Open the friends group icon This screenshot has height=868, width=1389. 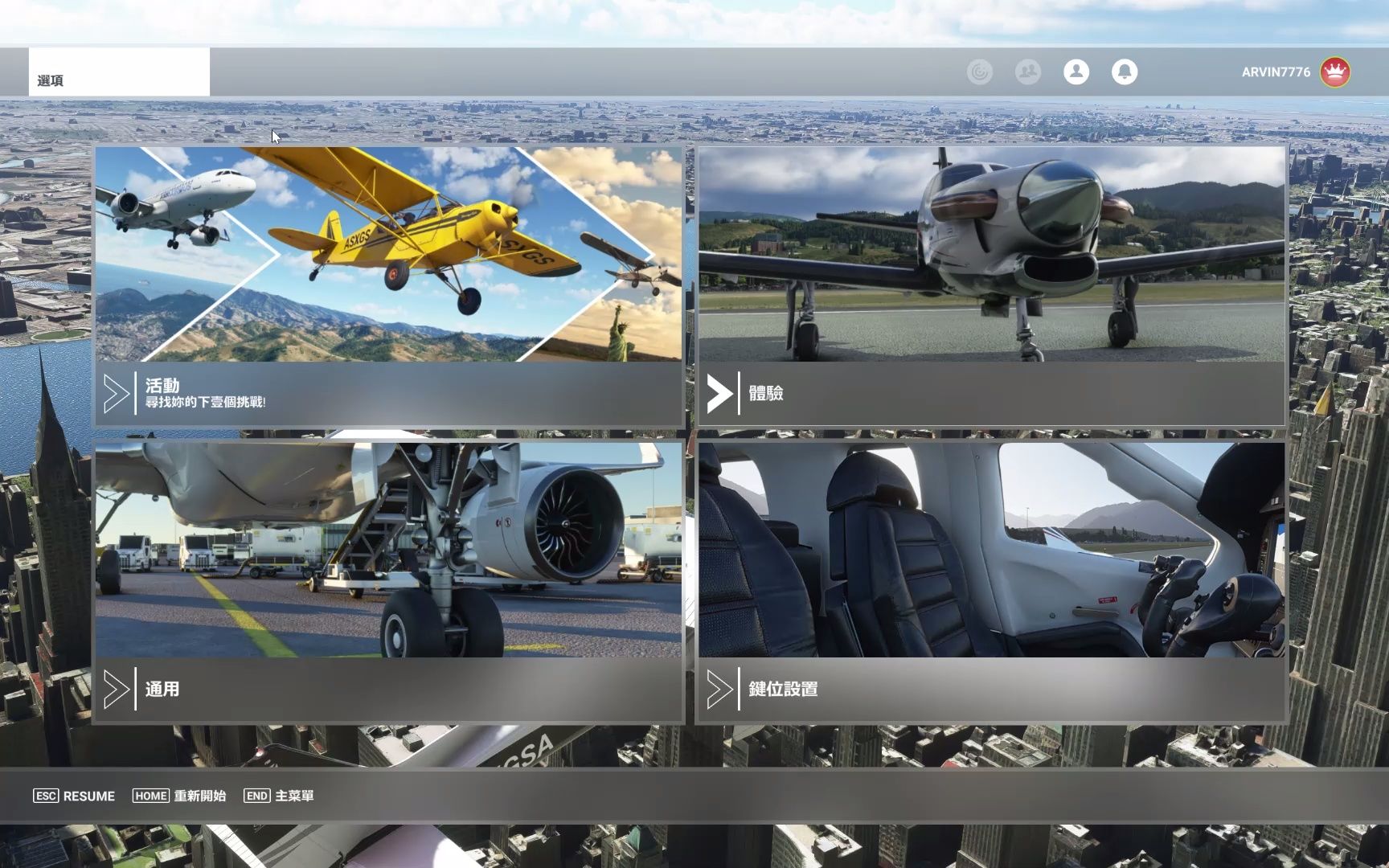click(1027, 72)
